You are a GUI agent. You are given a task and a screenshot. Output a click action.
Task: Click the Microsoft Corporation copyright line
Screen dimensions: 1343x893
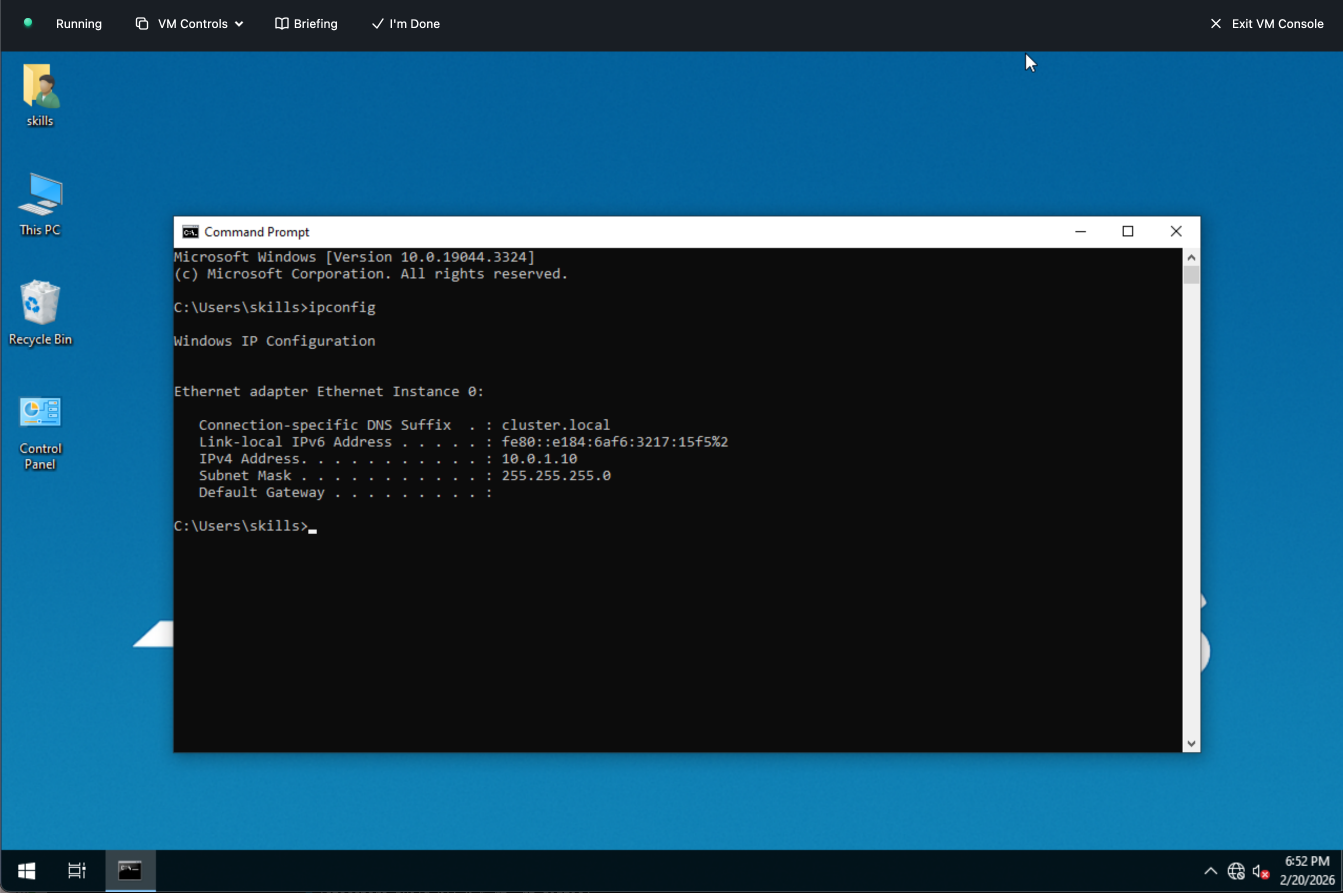(371, 274)
